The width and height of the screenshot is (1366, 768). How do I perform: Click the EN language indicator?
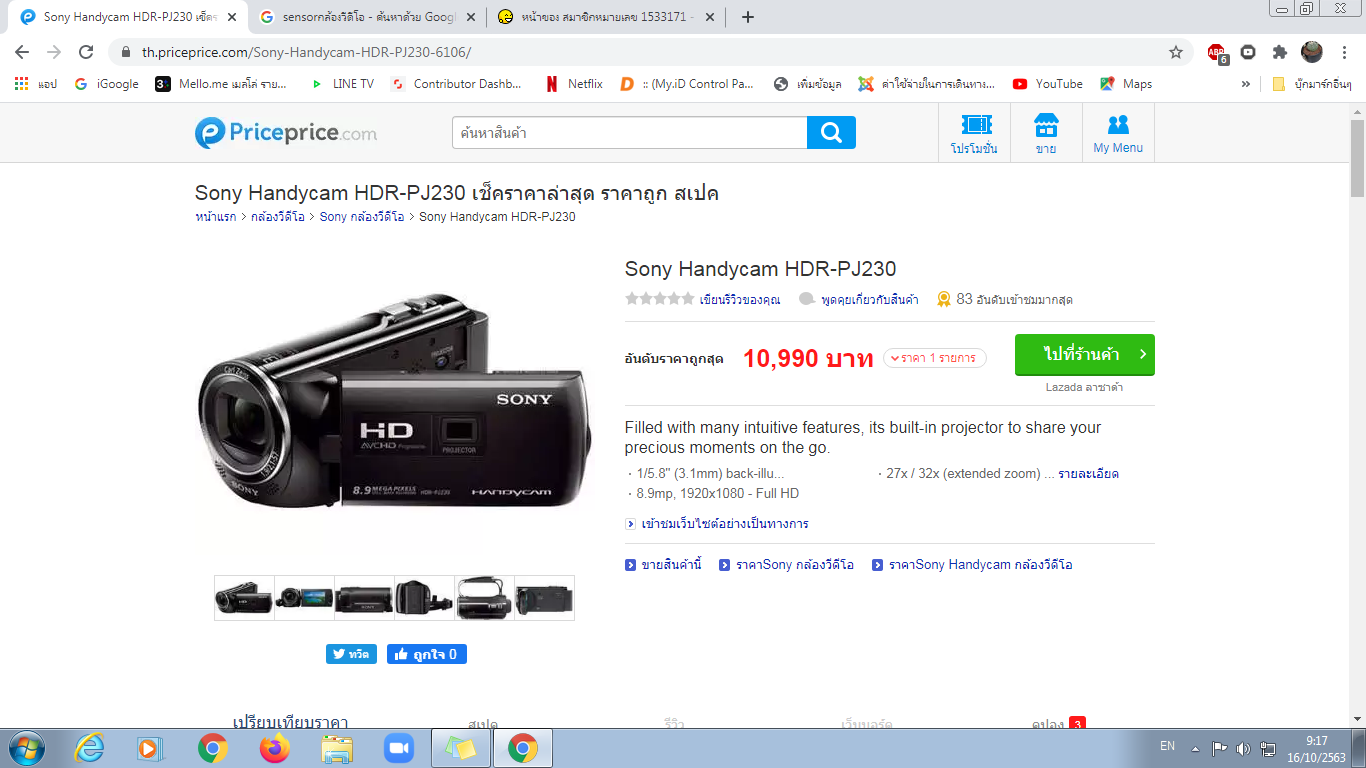coord(1167,746)
